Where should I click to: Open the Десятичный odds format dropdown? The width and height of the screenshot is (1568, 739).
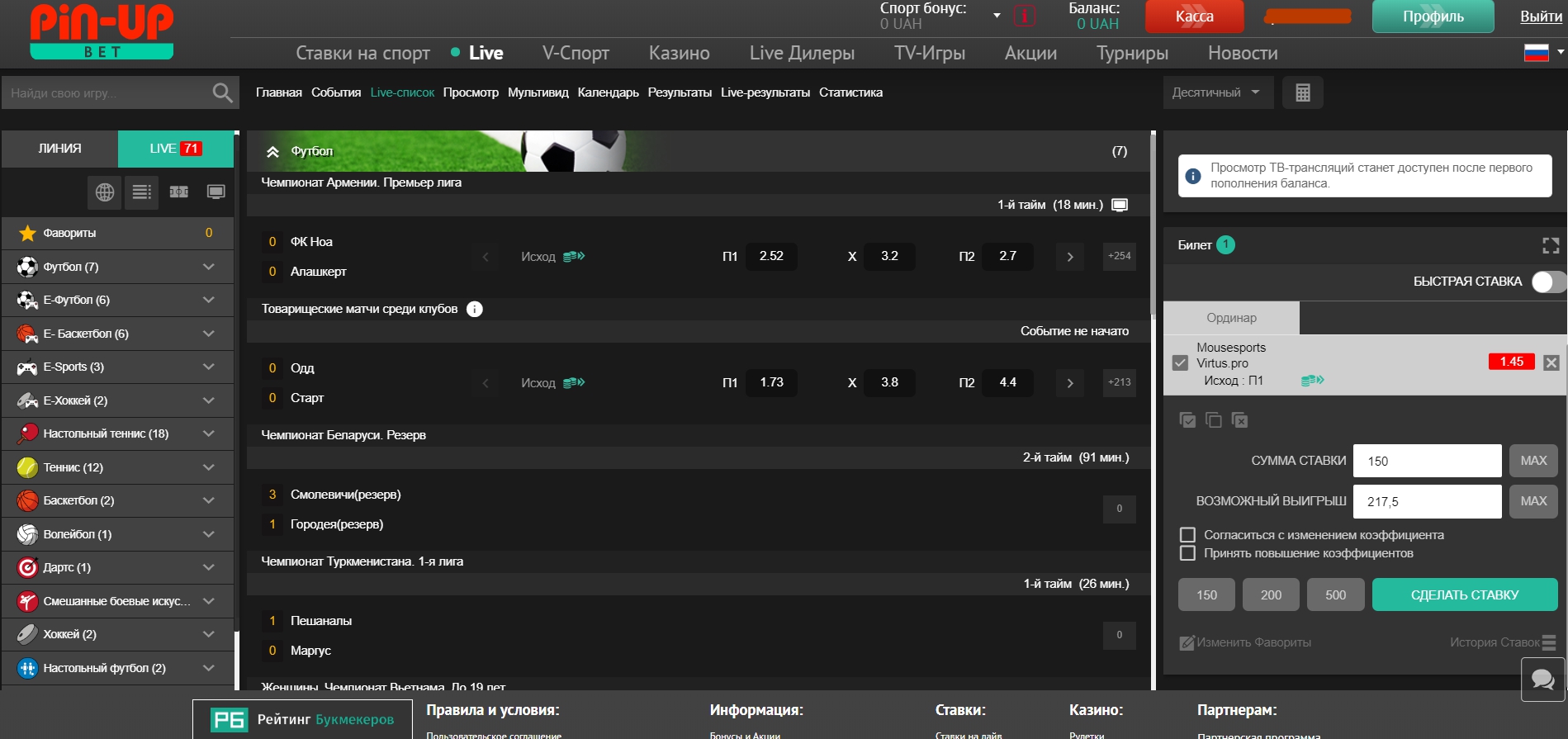[x=1218, y=92]
